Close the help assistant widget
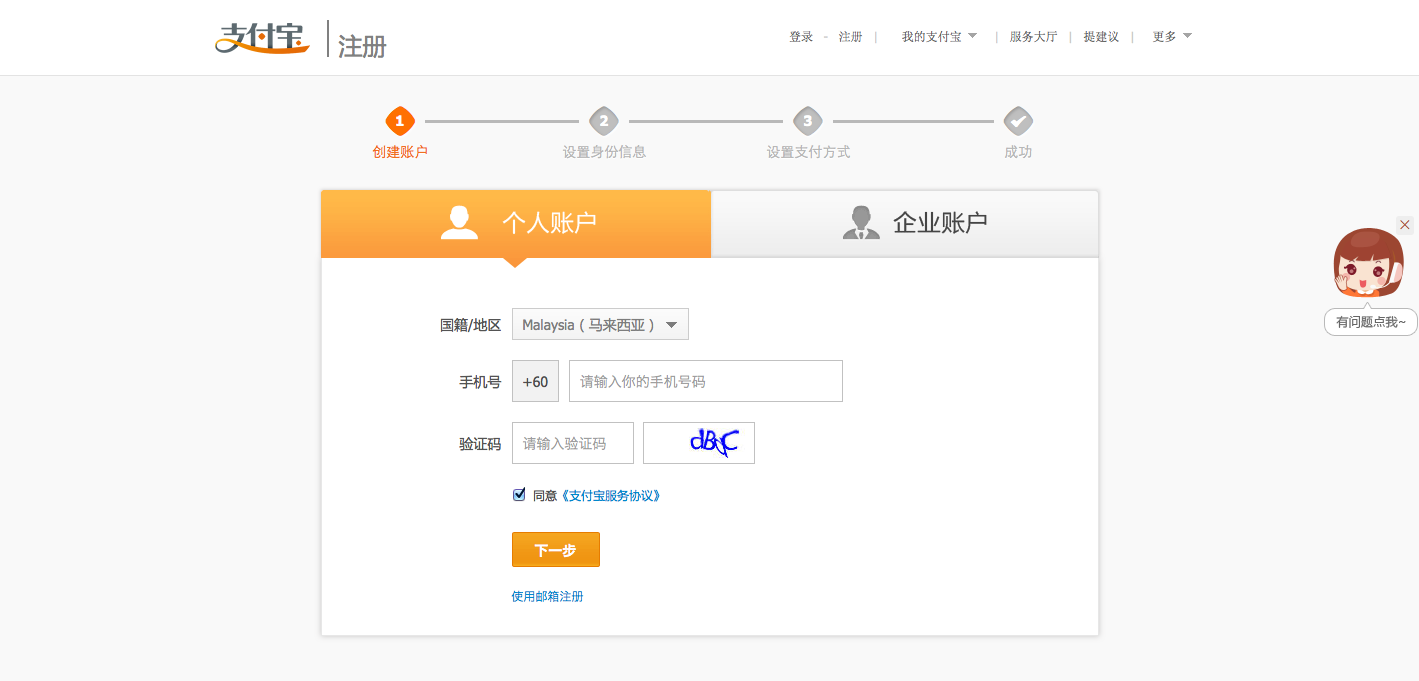 pyautogui.click(x=1405, y=225)
